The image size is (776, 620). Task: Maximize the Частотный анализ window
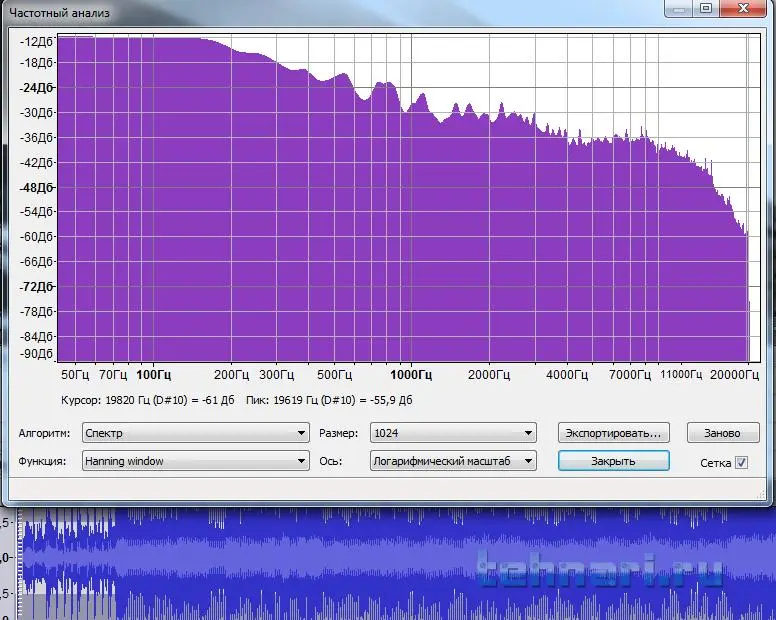(x=706, y=9)
